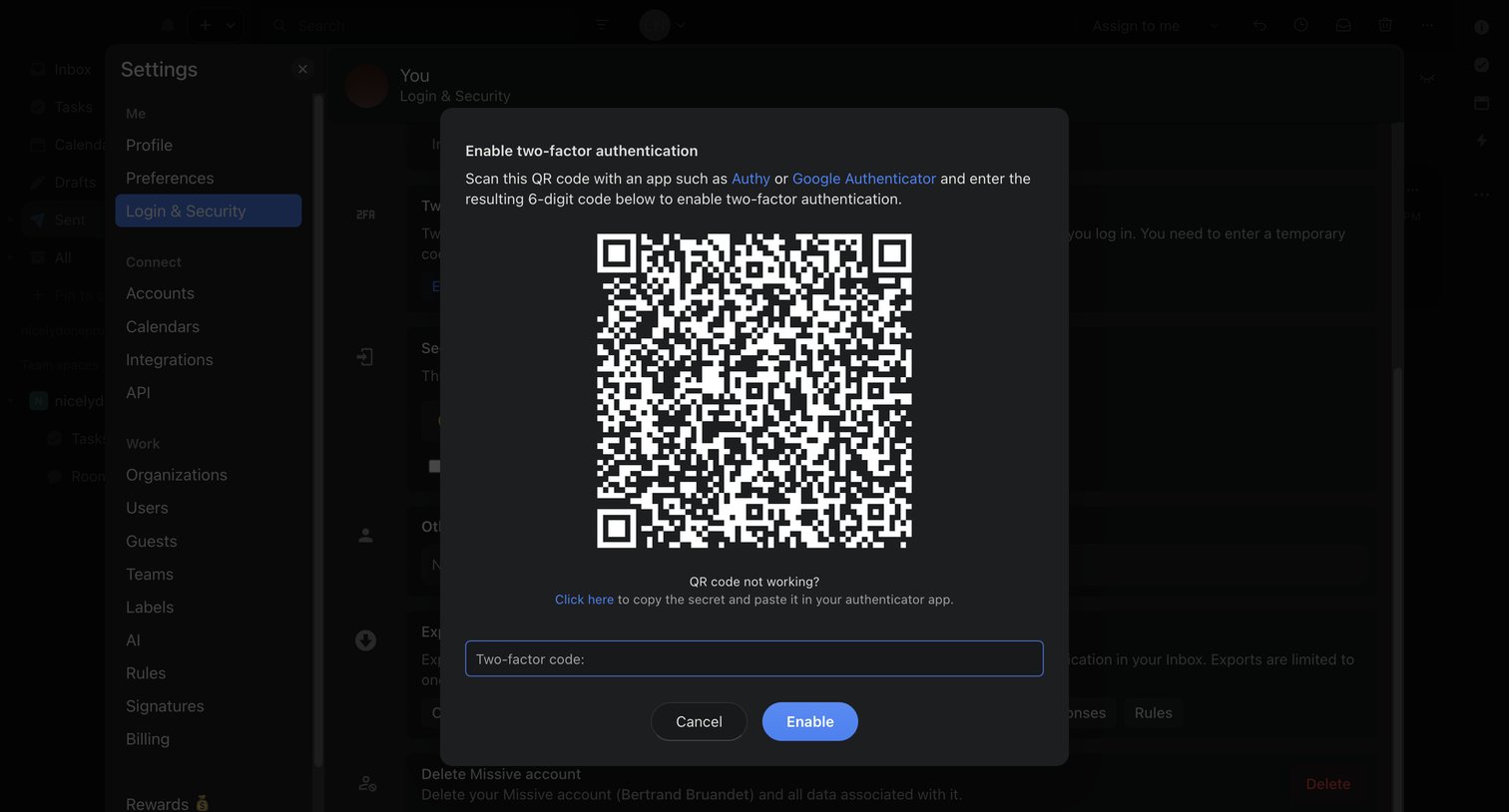1509x812 pixels.
Task: Click the Enable button in the dialog
Action: (810, 721)
